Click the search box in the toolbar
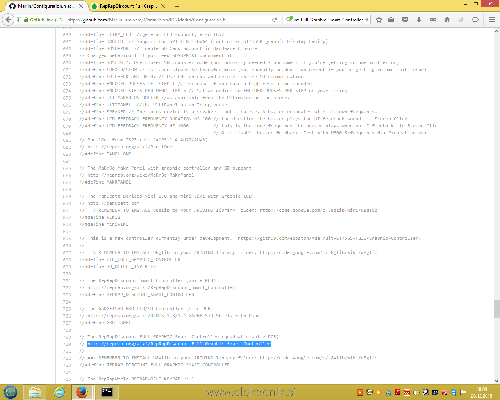This screenshot has width=500, height=400. tap(327, 20)
